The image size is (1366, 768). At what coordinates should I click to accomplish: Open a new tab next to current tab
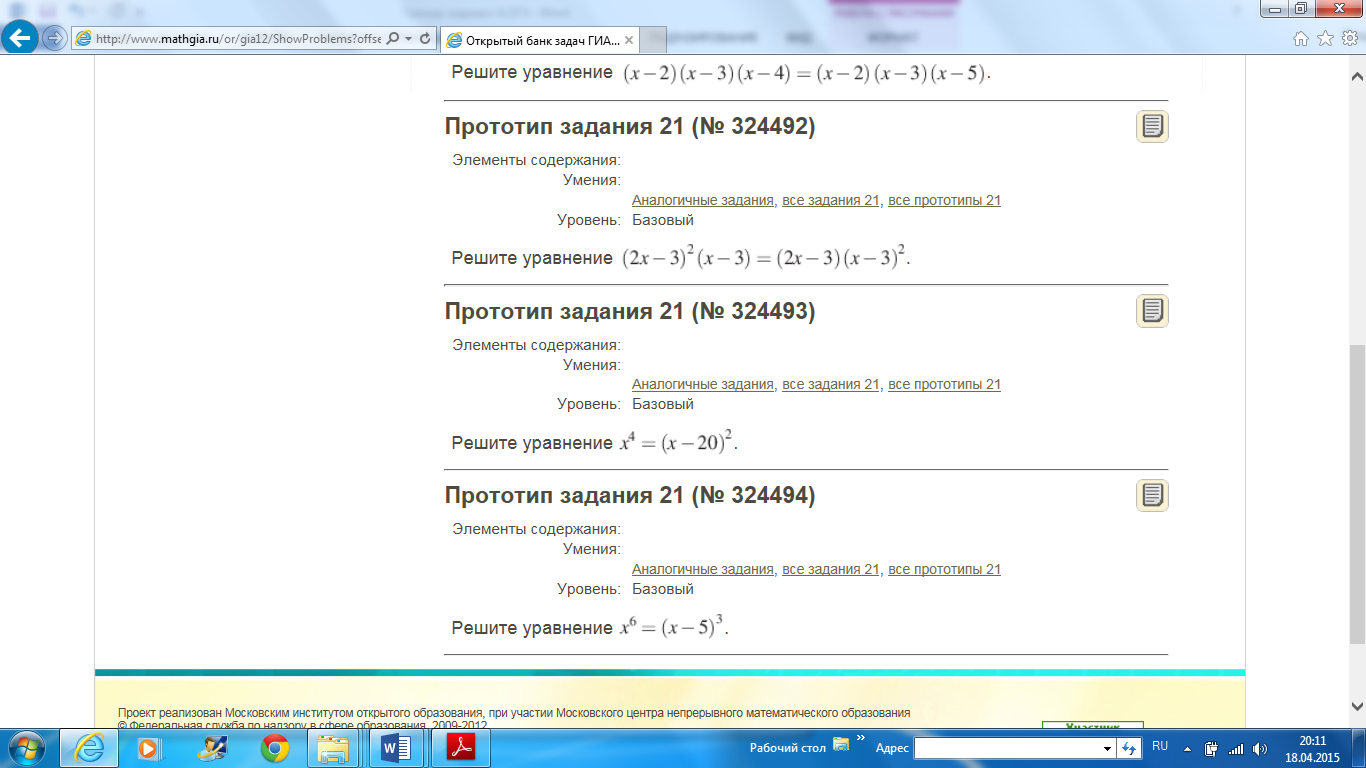pos(655,40)
